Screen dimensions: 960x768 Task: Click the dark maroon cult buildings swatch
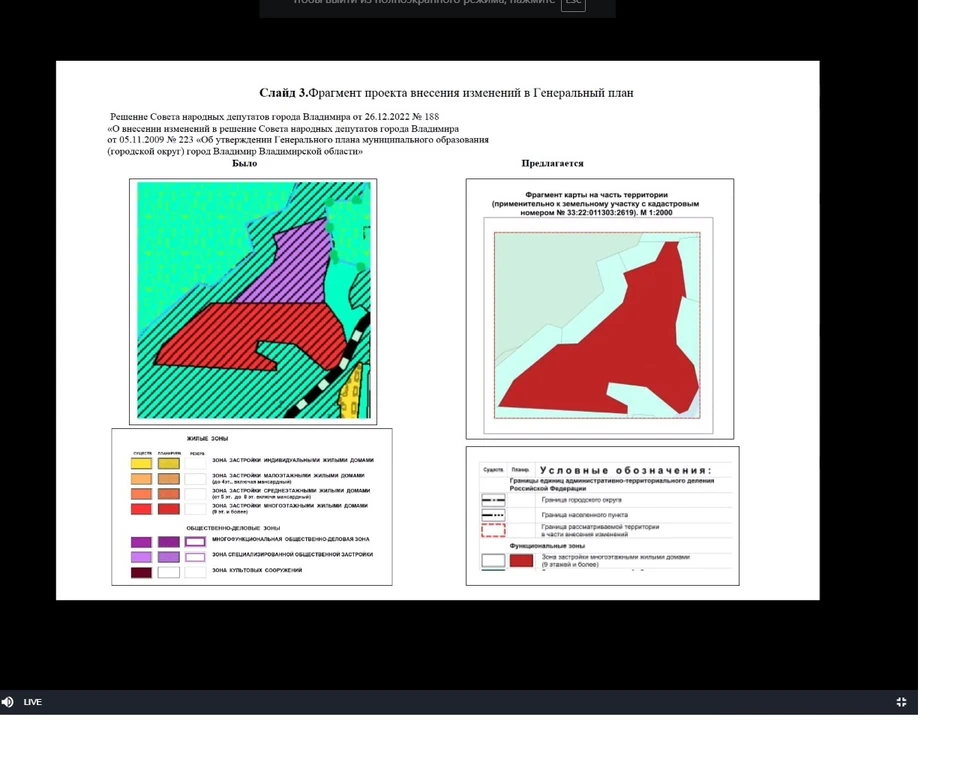click(142, 573)
